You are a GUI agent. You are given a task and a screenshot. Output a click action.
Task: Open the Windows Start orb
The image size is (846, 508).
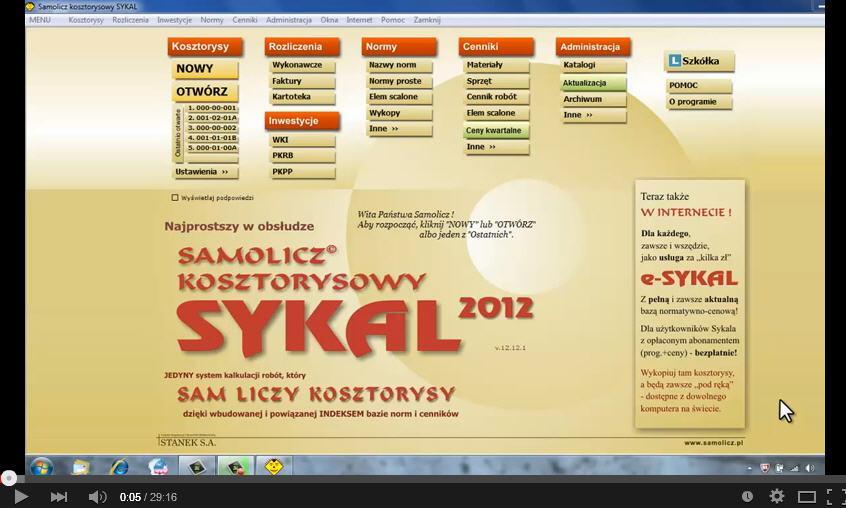click(42, 466)
